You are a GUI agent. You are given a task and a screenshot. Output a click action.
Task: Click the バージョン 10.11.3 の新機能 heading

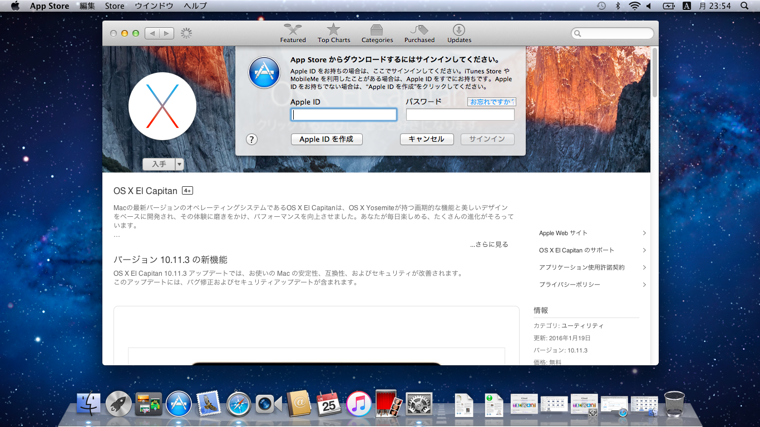coord(170,260)
